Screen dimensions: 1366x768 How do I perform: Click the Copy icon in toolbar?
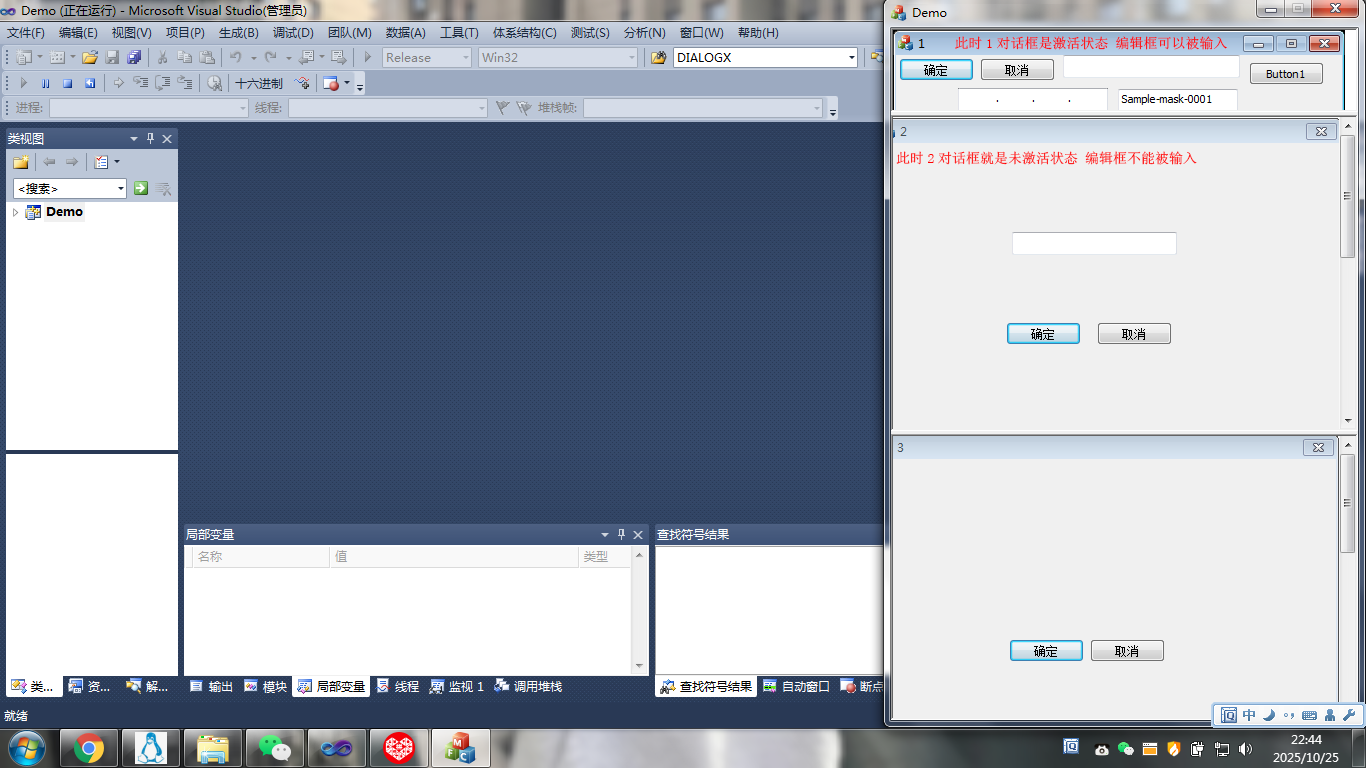tap(185, 57)
